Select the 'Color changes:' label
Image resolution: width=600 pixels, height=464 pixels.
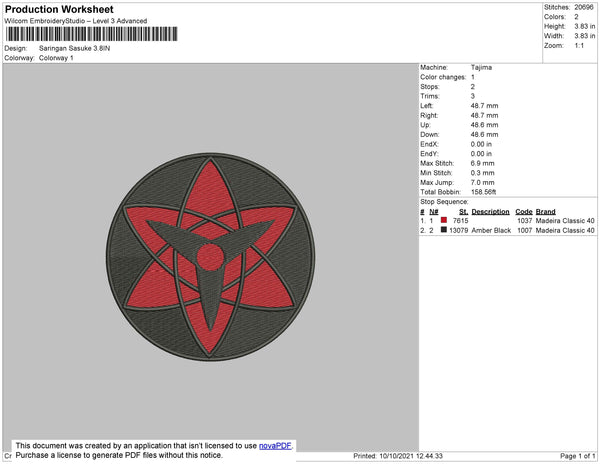[x=443, y=77]
